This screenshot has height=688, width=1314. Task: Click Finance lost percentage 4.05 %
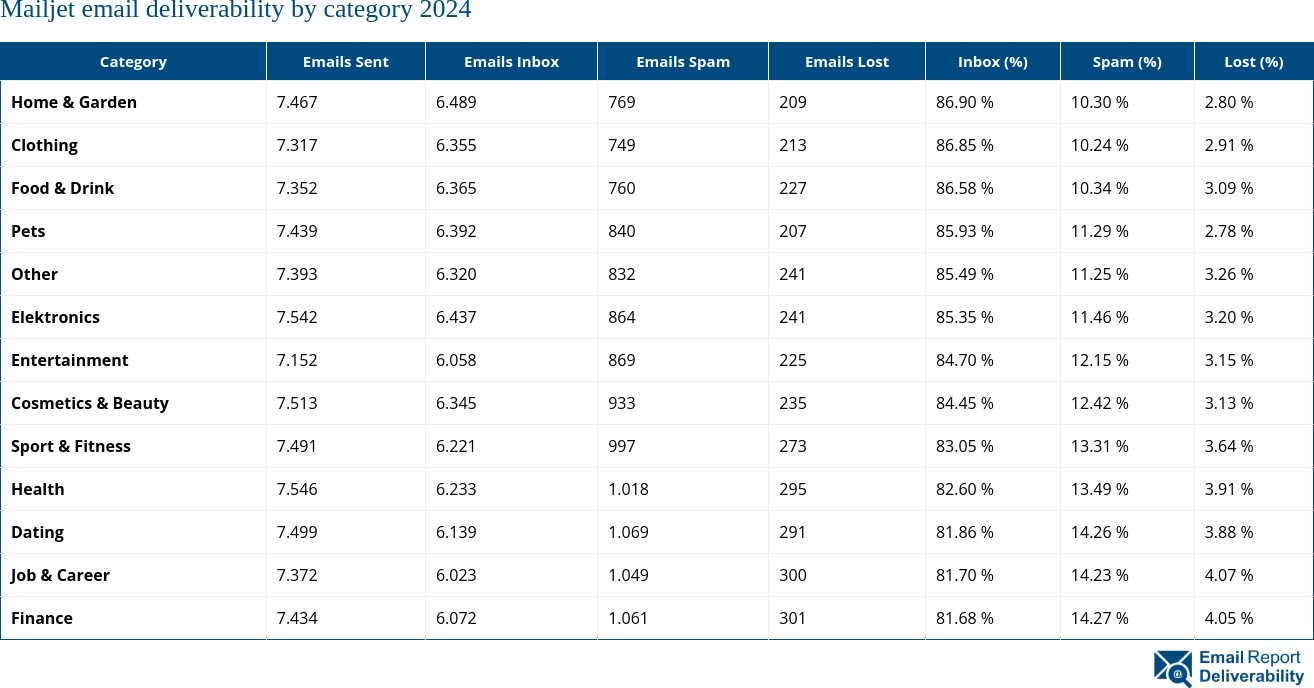(x=1229, y=618)
